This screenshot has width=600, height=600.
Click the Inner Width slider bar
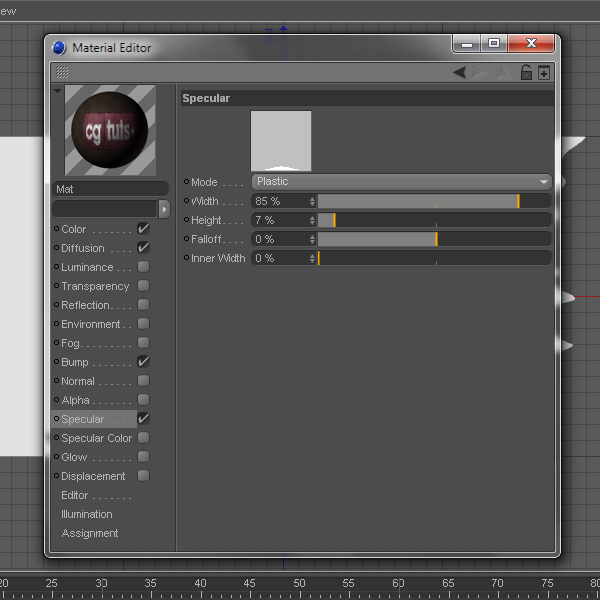point(434,258)
